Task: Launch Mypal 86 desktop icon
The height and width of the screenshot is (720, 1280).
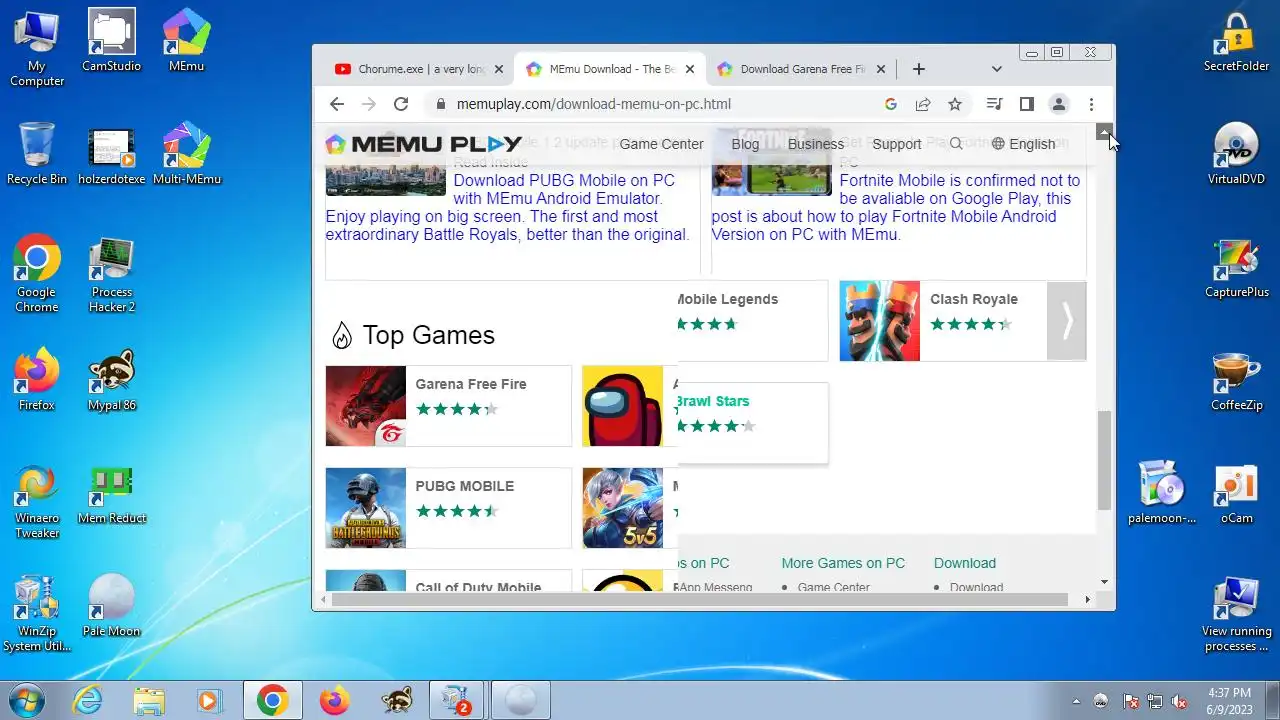Action: pos(112,379)
